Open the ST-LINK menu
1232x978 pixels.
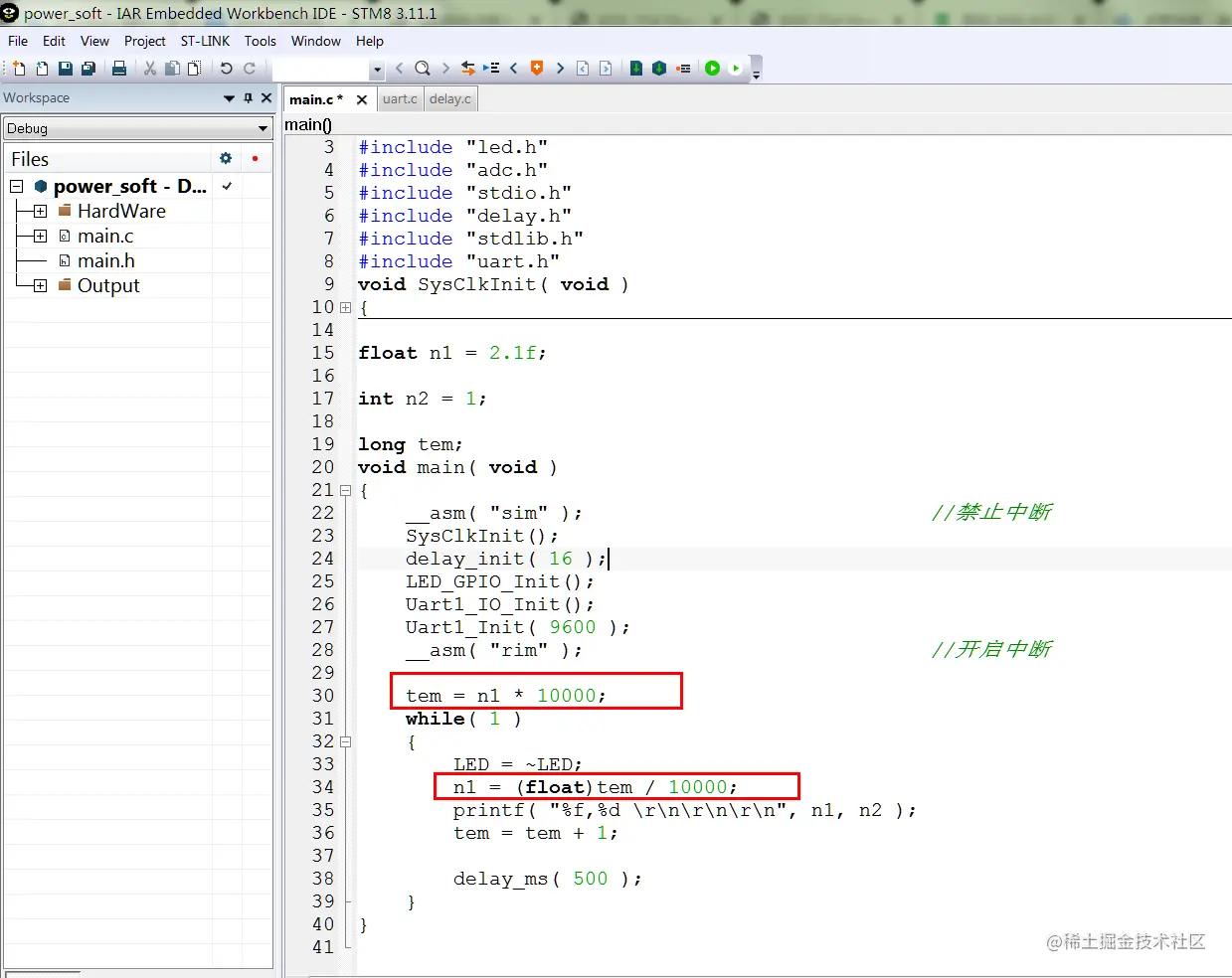click(205, 41)
